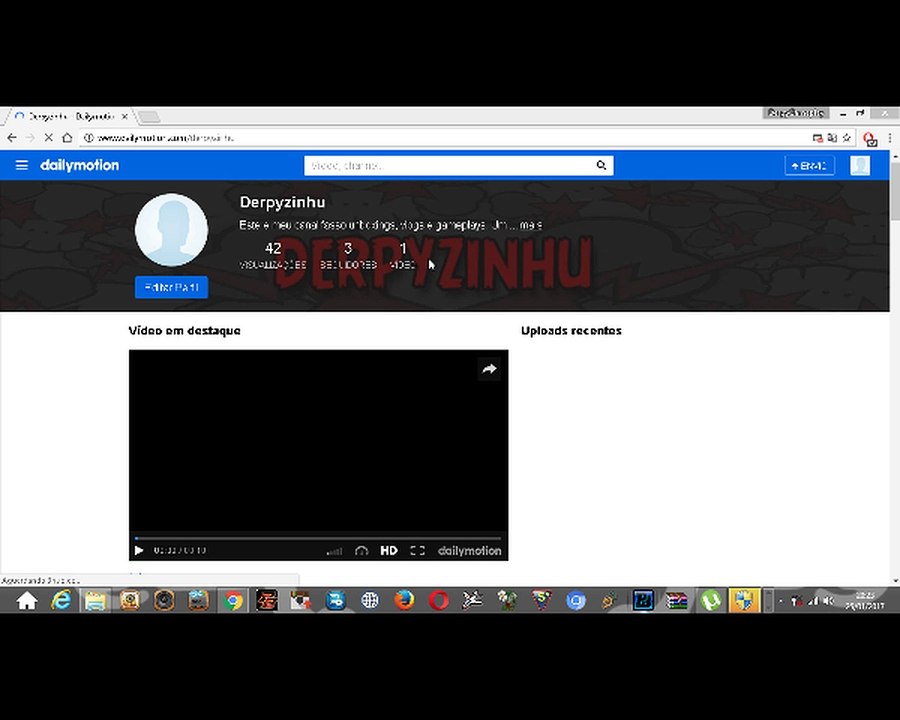The image size is (900, 720).
Task: Launch Internet Explorer from the taskbar
Action: point(61,601)
